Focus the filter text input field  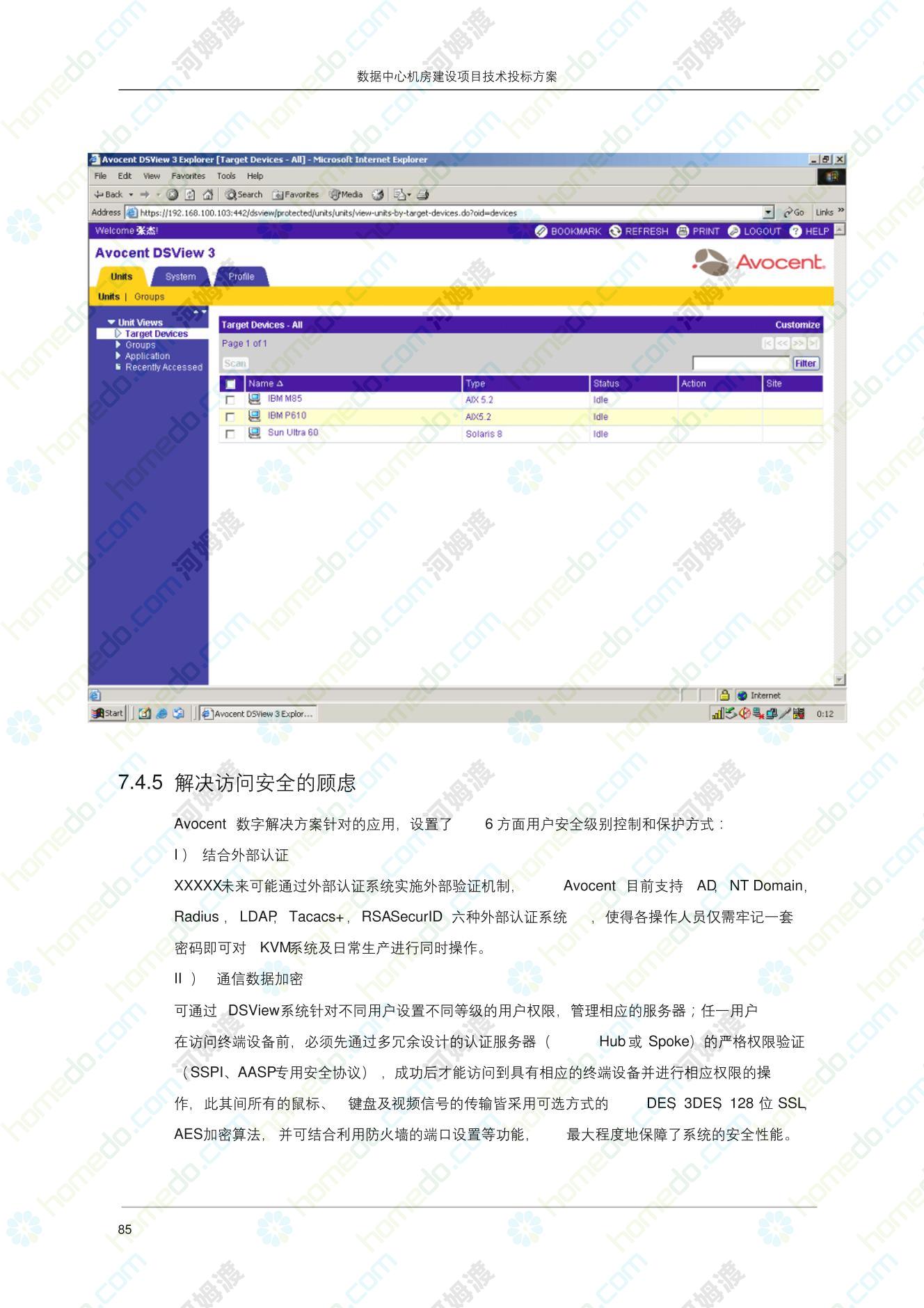point(742,363)
